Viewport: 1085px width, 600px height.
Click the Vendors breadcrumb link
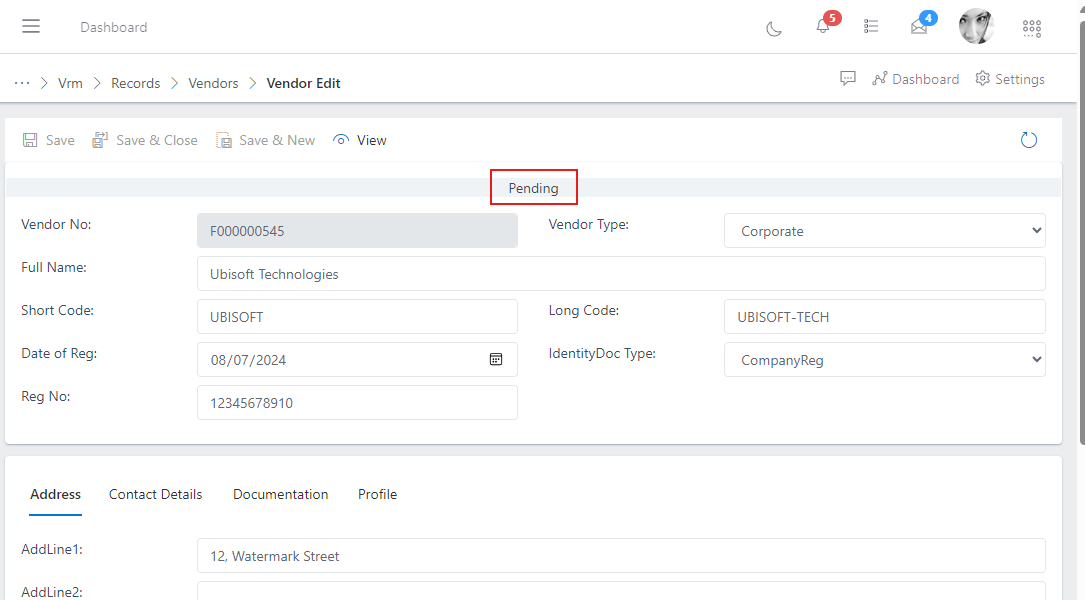tap(212, 83)
